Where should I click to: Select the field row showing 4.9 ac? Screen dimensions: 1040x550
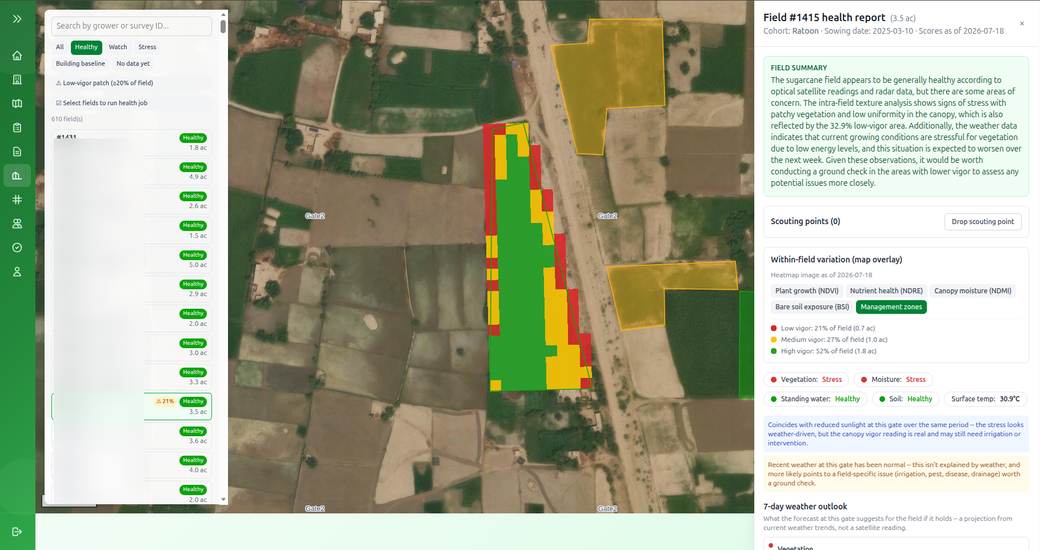click(131, 172)
